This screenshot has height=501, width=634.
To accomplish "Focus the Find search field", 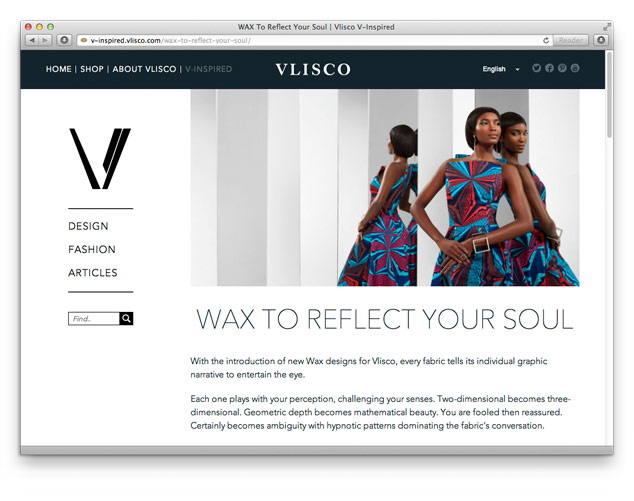I will pos(94,319).
